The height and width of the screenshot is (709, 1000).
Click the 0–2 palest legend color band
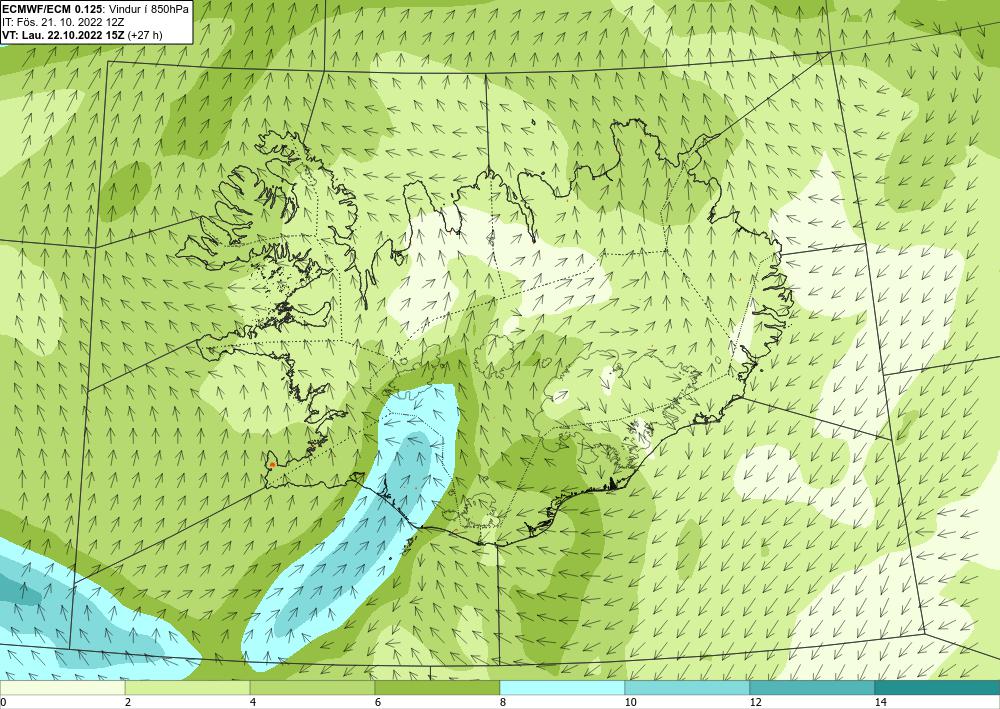click(62, 687)
